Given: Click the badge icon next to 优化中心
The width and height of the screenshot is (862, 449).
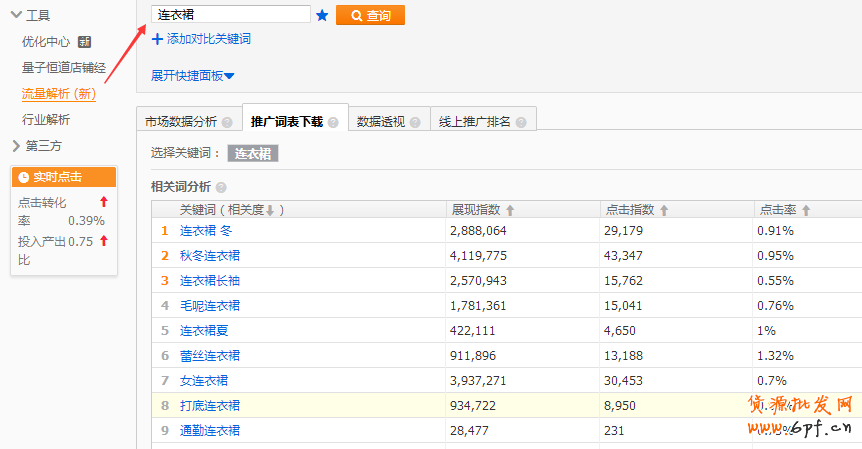Looking at the screenshot, I should pyautogui.click(x=85, y=42).
